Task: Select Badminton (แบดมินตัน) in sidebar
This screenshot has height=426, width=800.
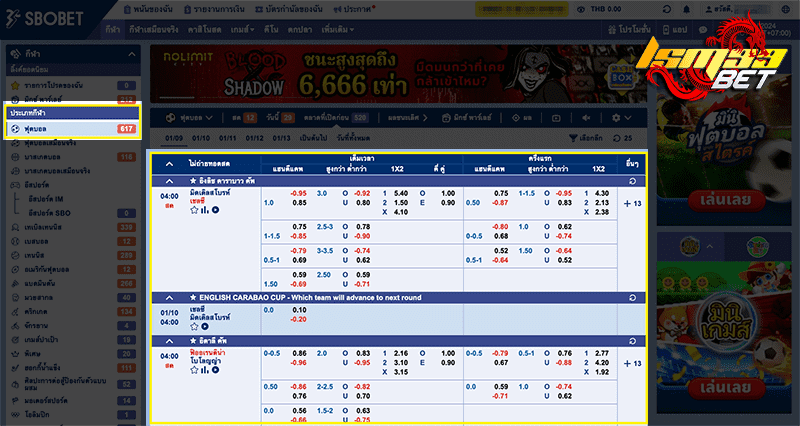Action: click(73, 283)
